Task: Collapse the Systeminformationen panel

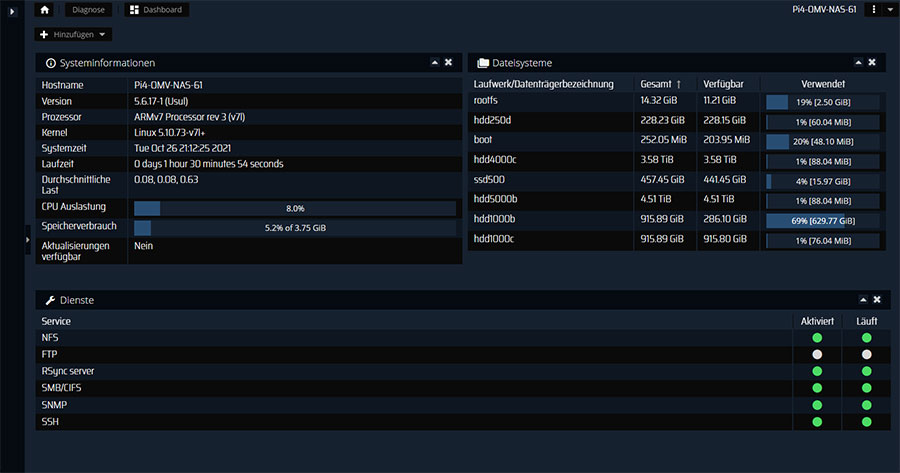Action: click(435, 62)
